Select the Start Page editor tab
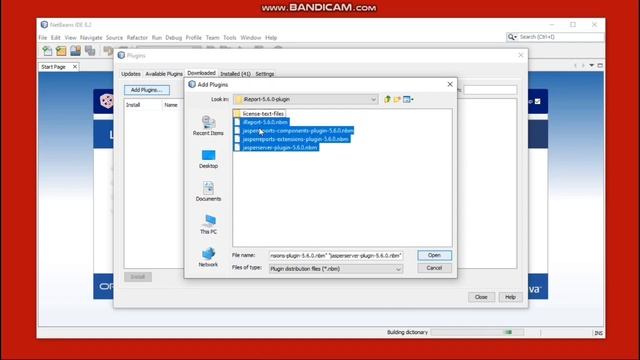This screenshot has width=640, height=360. (x=53, y=67)
